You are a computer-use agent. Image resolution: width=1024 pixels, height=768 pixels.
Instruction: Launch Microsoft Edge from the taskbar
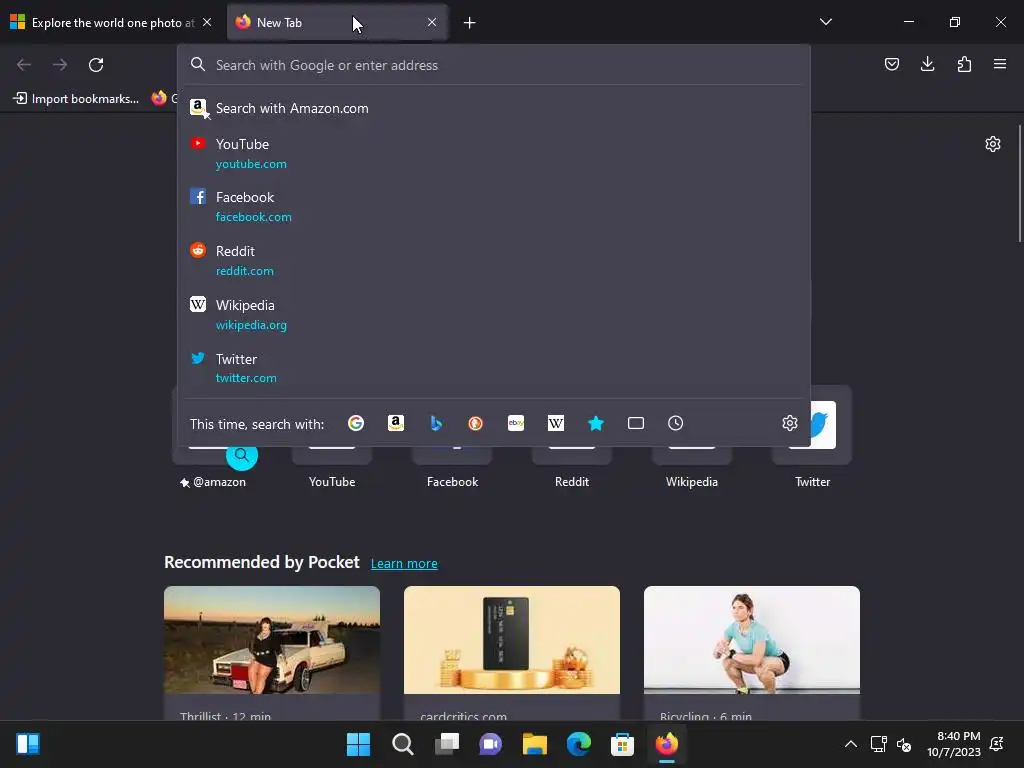(579, 744)
